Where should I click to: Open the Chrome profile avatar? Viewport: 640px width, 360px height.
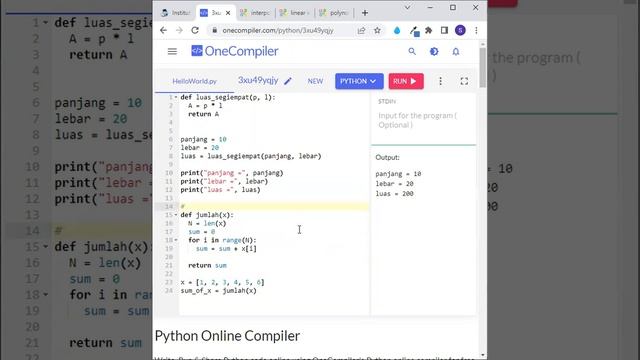460,30
